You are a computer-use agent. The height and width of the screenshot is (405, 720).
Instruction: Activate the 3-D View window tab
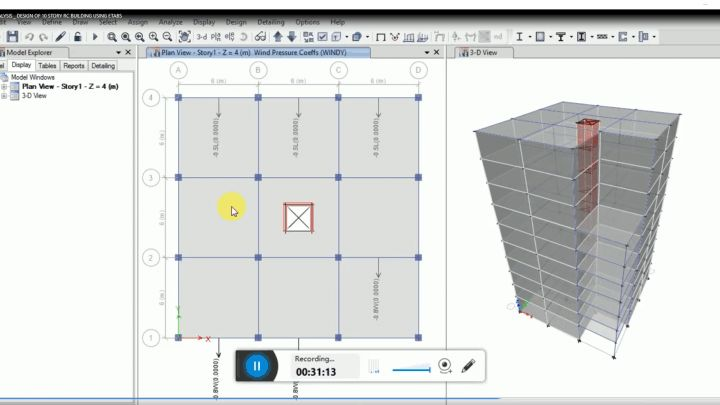(x=484, y=53)
